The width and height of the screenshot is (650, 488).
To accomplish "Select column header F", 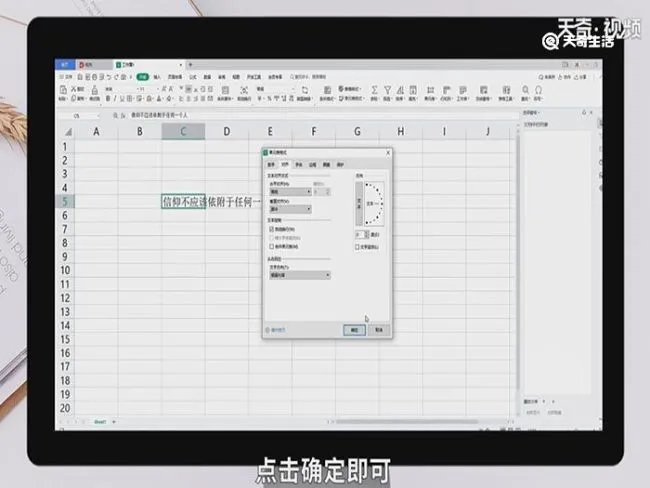I will tap(314, 131).
